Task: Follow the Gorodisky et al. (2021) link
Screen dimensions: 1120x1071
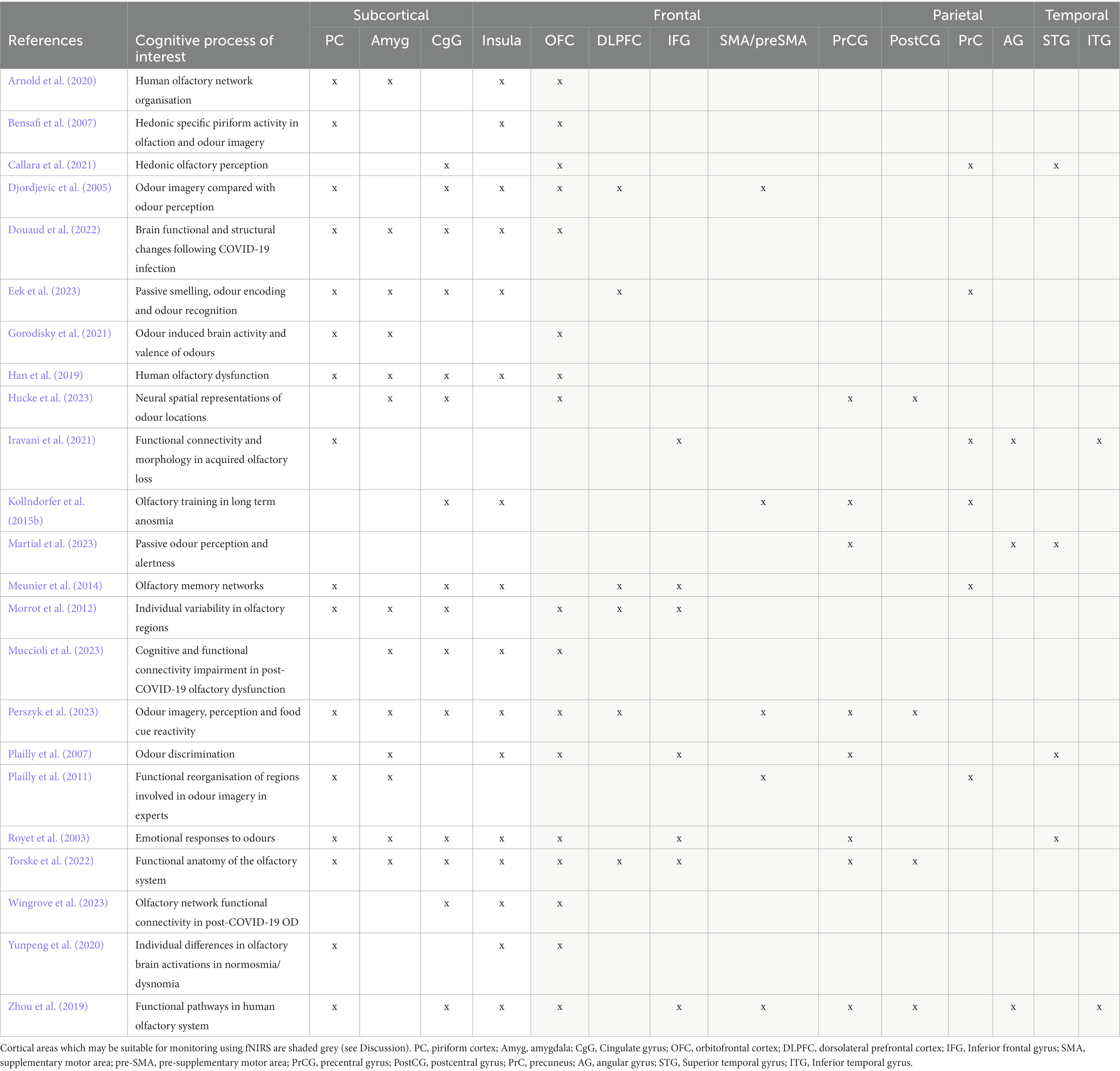Action: pyautogui.click(x=59, y=333)
